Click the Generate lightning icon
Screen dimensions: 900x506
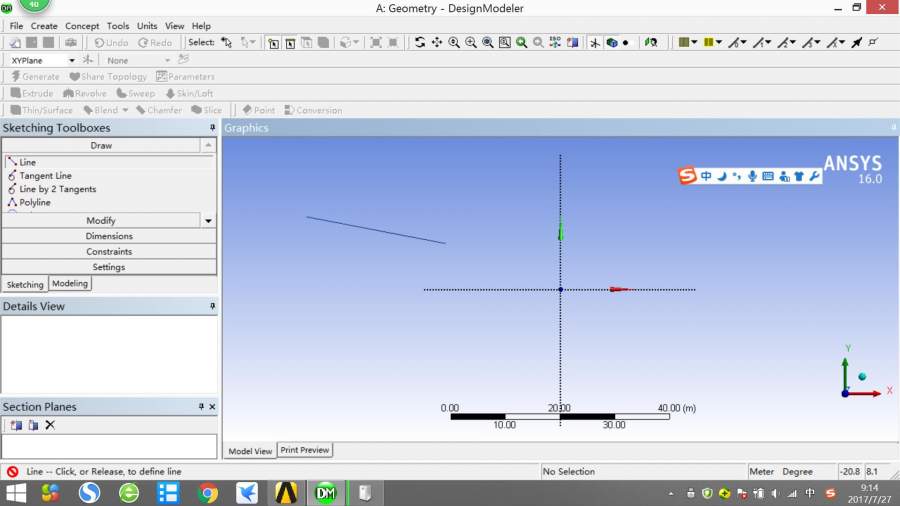pyautogui.click(x=15, y=76)
